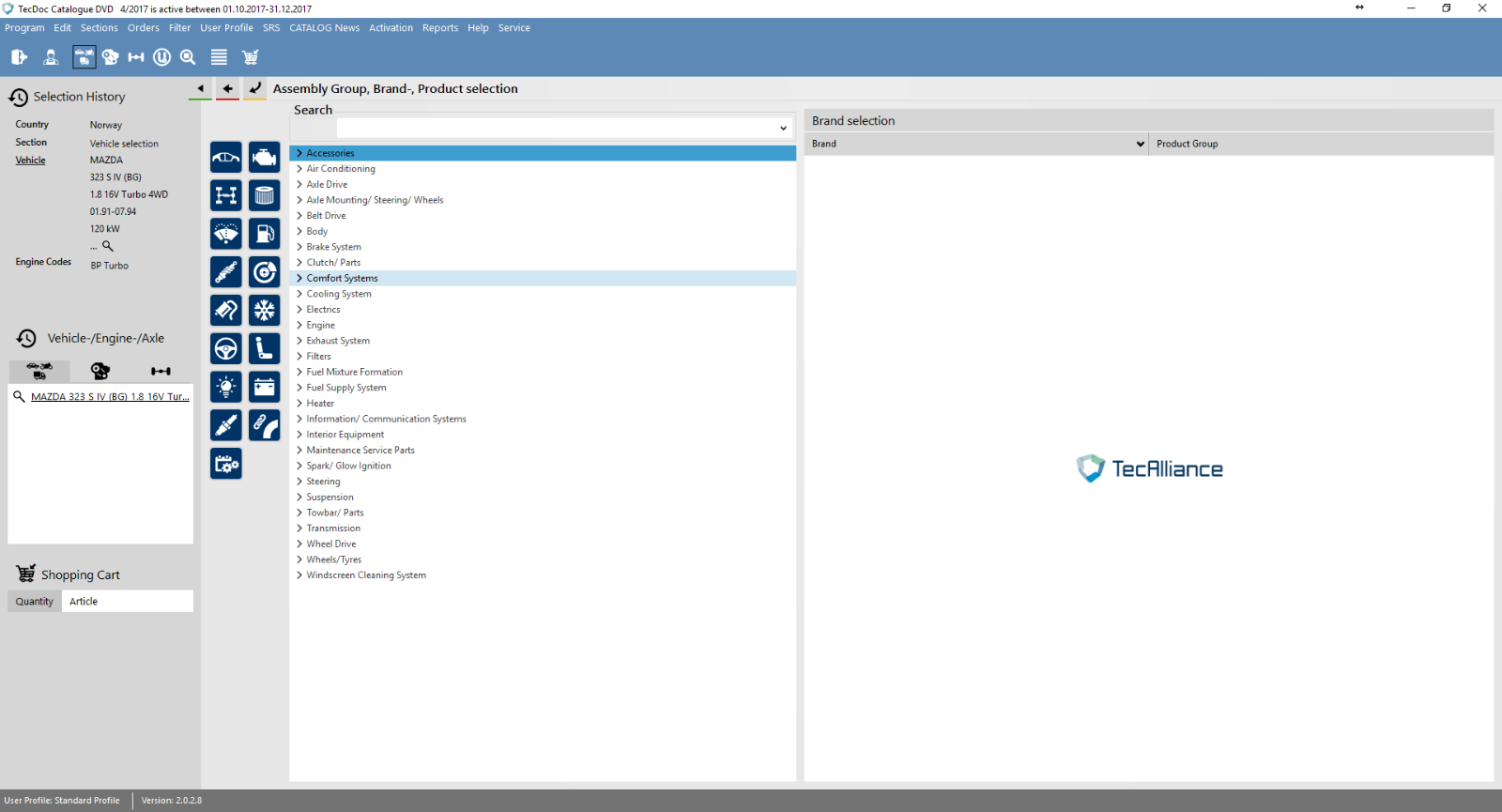Click the windscreen wiper icon

(x=226, y=234)
